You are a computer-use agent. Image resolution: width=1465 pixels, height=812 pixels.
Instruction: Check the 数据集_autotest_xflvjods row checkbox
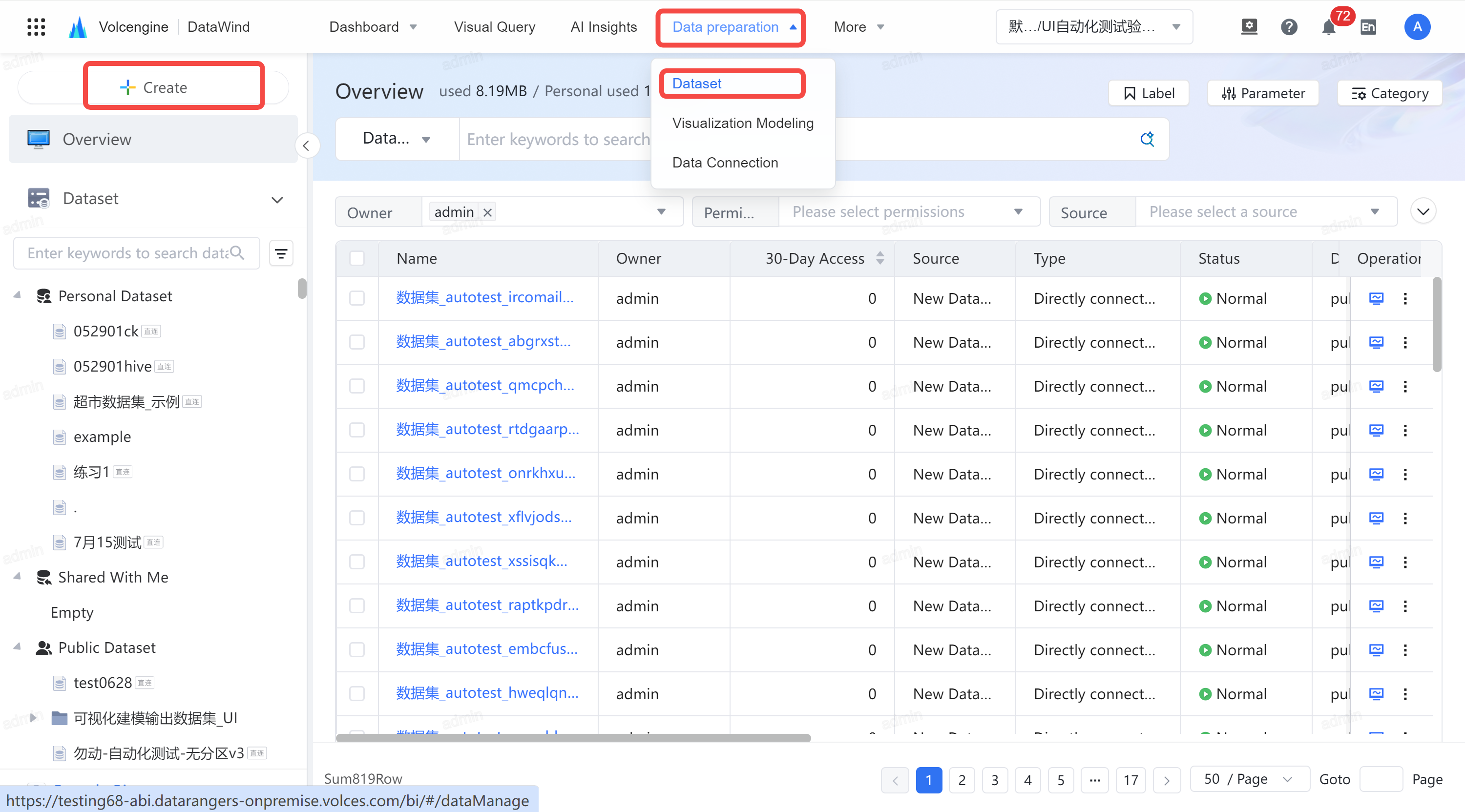(x=356, y=518)
